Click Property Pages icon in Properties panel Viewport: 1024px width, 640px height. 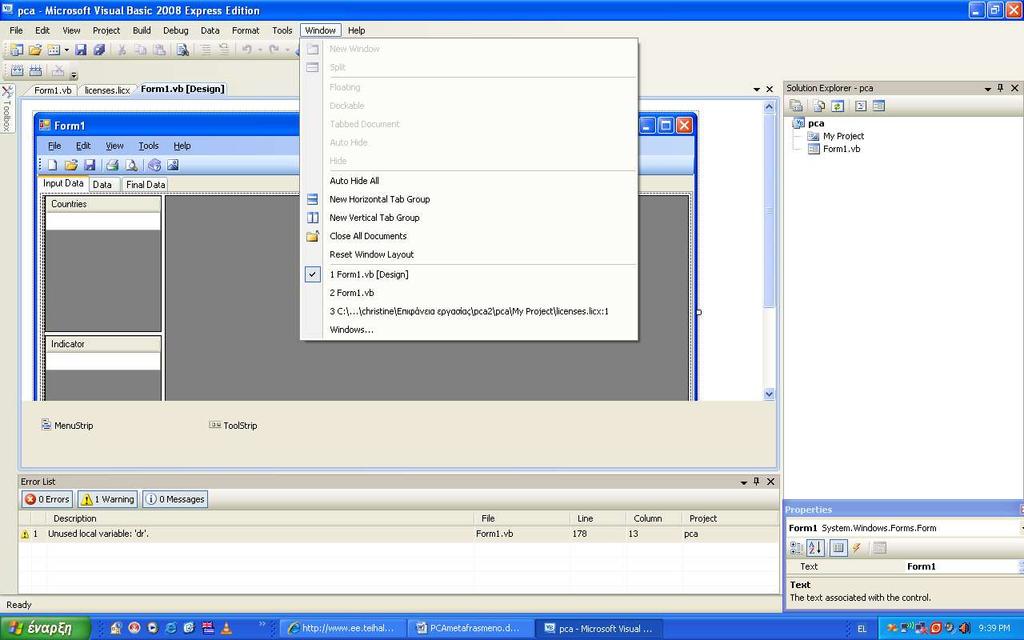[x=880, y=548]
